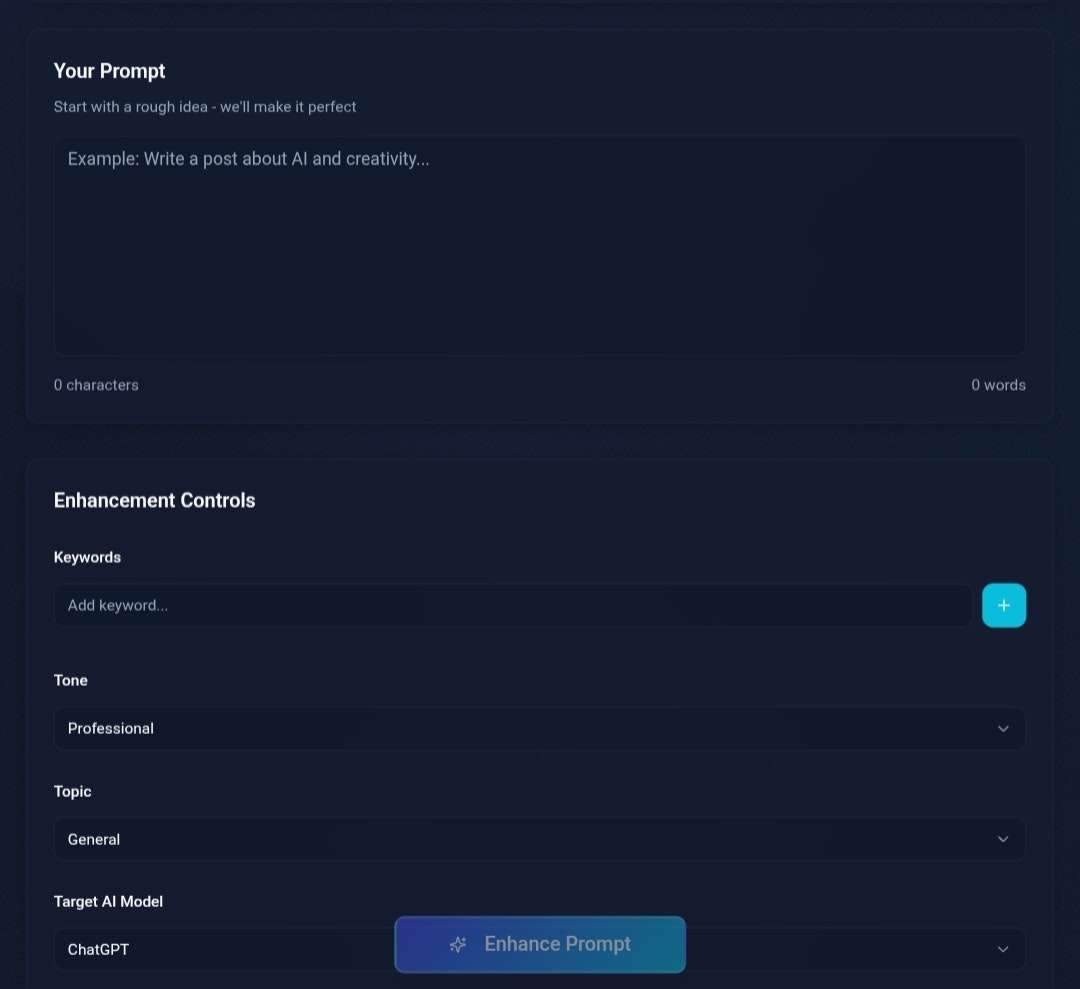Screen dimensions: 1080x989
Task: Select the General topic value
Action: (x=93, y=839)
